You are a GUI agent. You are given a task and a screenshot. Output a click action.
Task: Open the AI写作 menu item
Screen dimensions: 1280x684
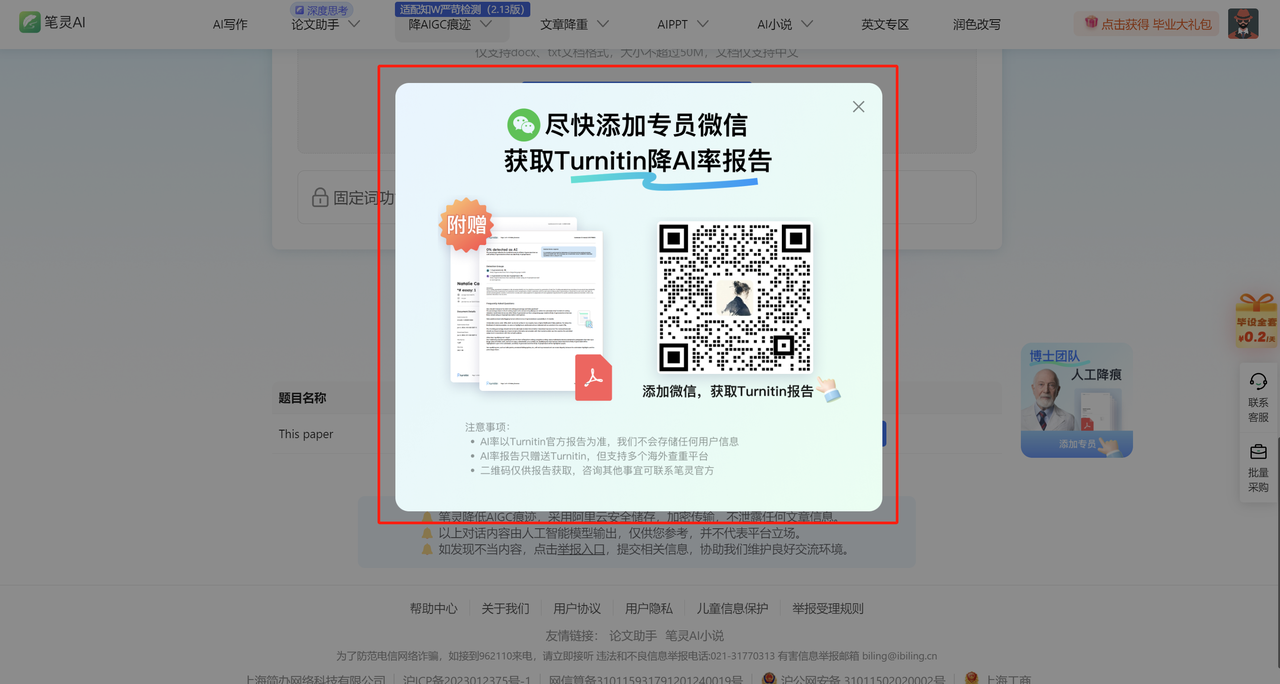(230, 24)
